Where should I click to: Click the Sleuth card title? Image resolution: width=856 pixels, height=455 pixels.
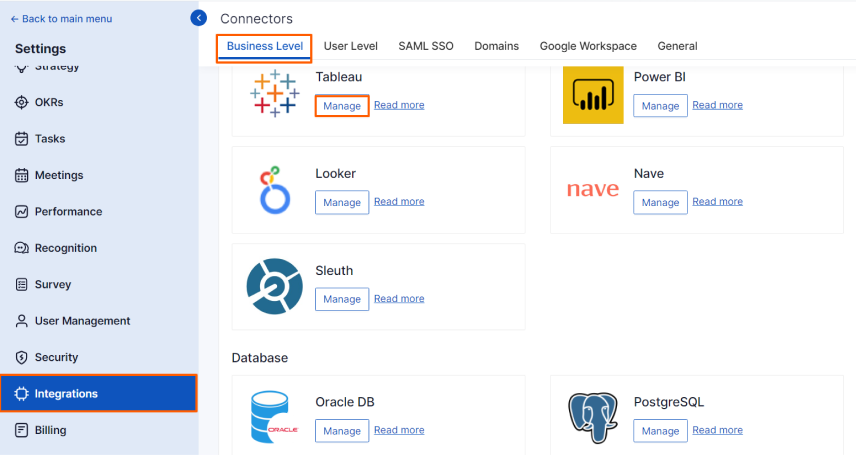point(334,270)
